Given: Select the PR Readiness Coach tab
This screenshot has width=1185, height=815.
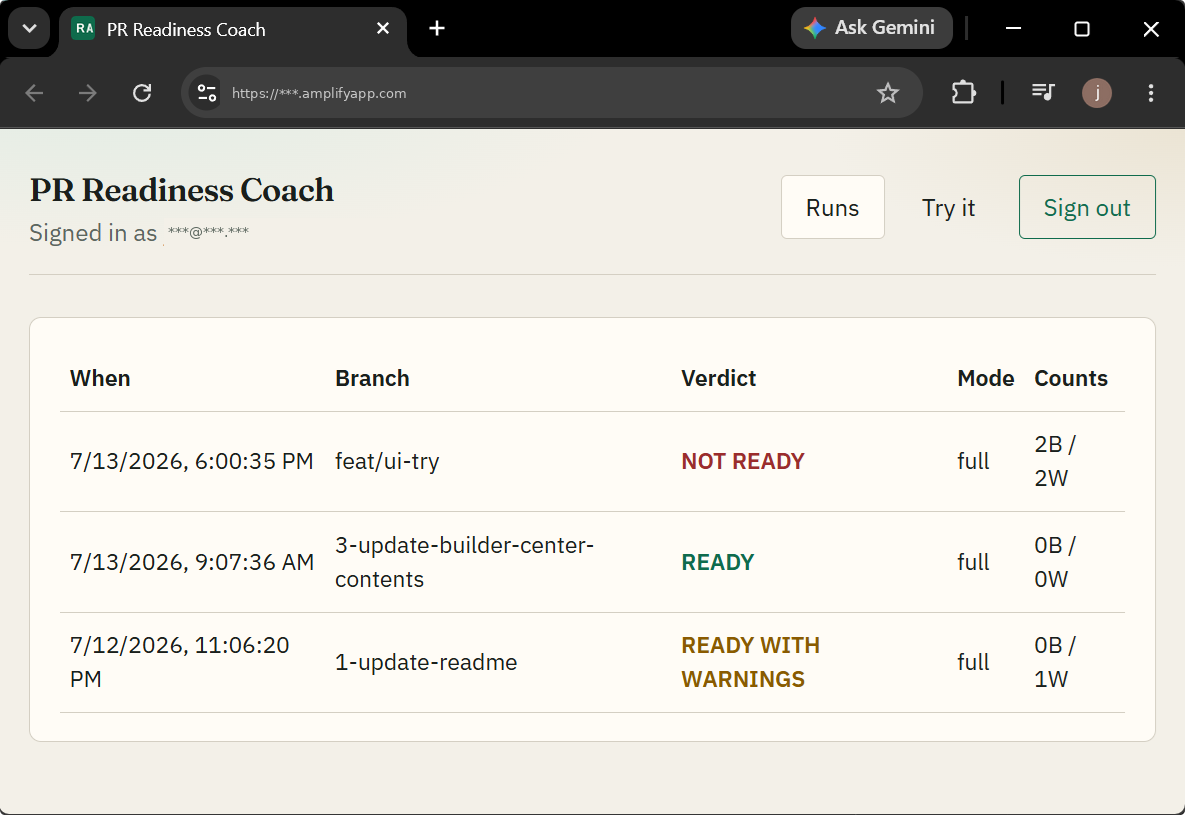Looking at the screenshot, I should [232, 30].
